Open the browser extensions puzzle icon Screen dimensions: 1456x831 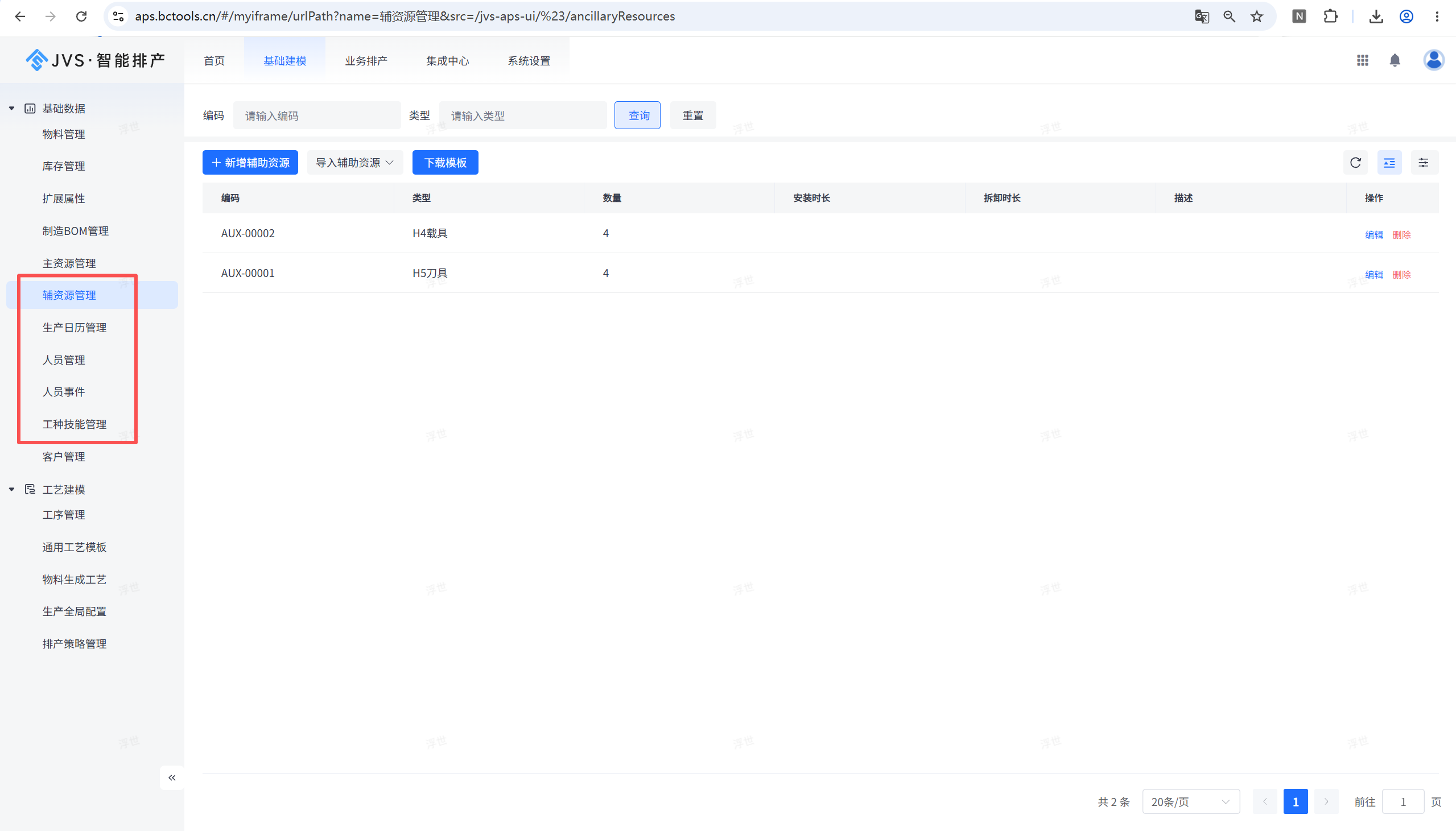click(1330, 16)
